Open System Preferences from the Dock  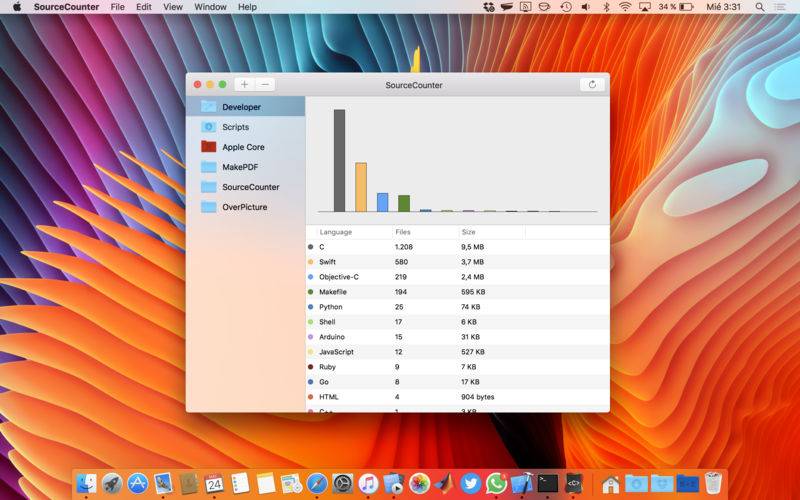tap(342, 483)
